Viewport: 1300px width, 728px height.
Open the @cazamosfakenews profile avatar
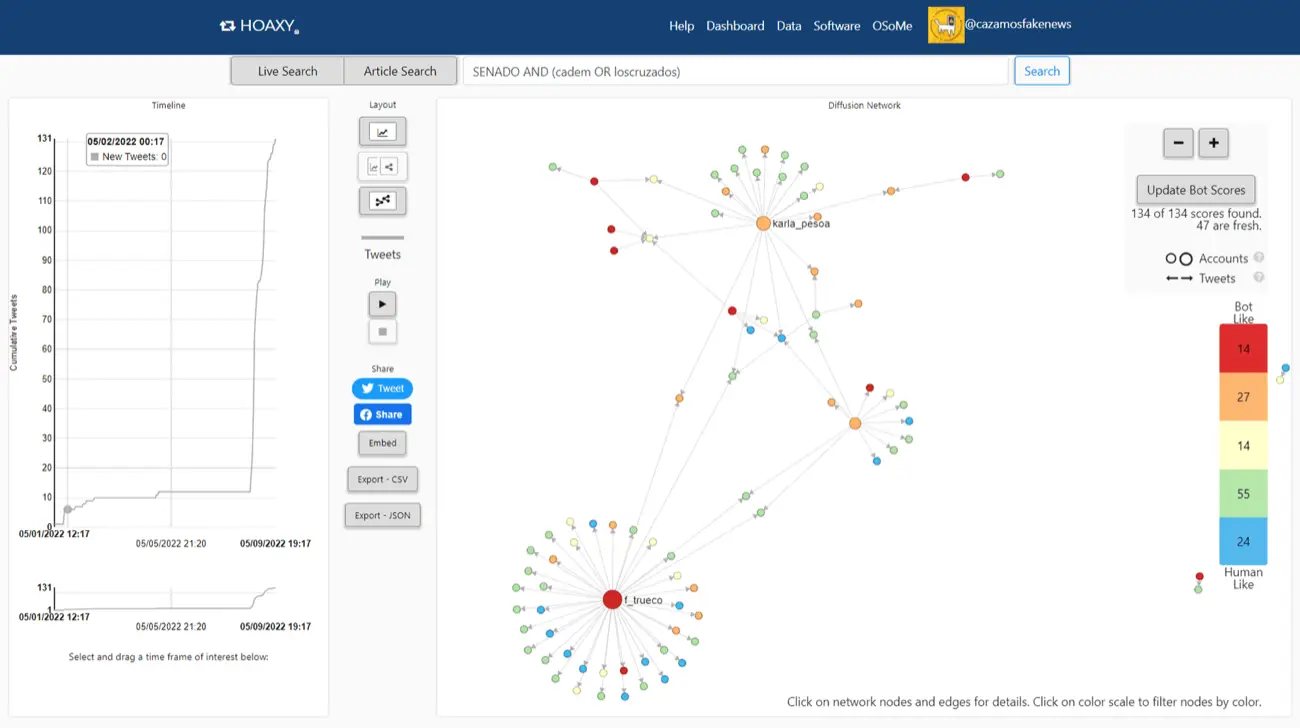coord(946,26)
